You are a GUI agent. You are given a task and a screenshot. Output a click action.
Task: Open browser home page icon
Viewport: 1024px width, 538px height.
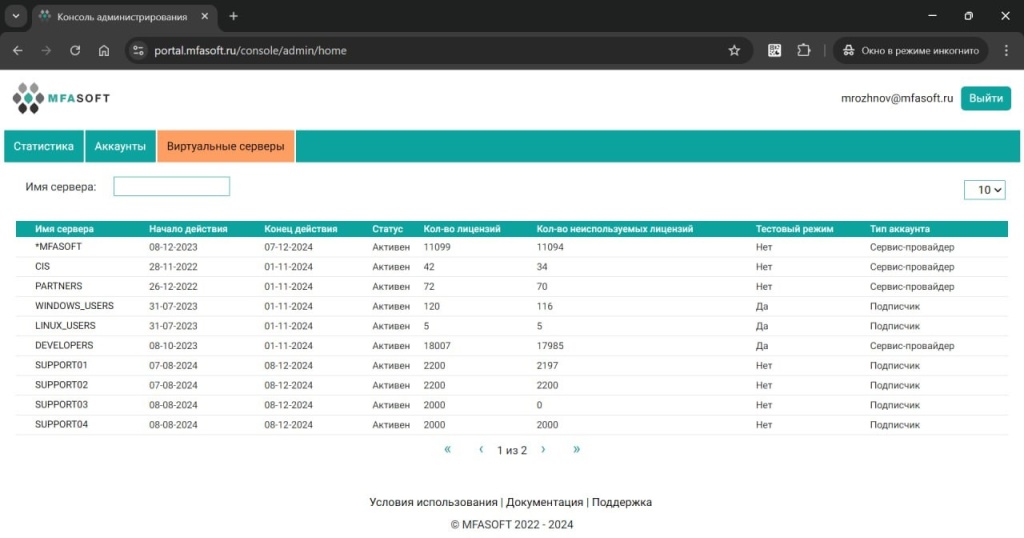coord(104,50)
